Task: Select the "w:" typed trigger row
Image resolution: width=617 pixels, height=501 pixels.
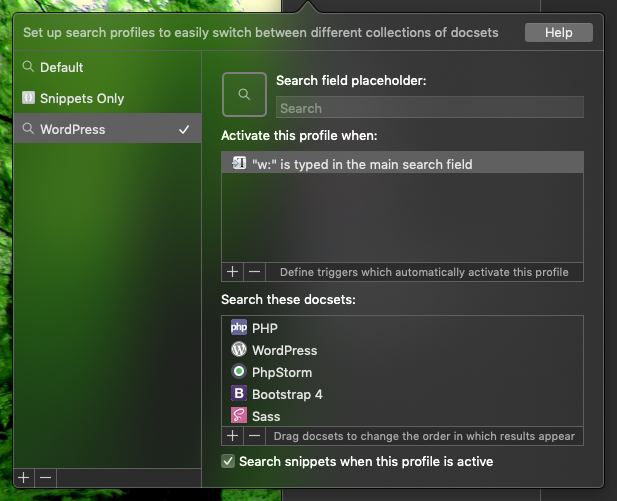Action: click(x=402, y=163)
